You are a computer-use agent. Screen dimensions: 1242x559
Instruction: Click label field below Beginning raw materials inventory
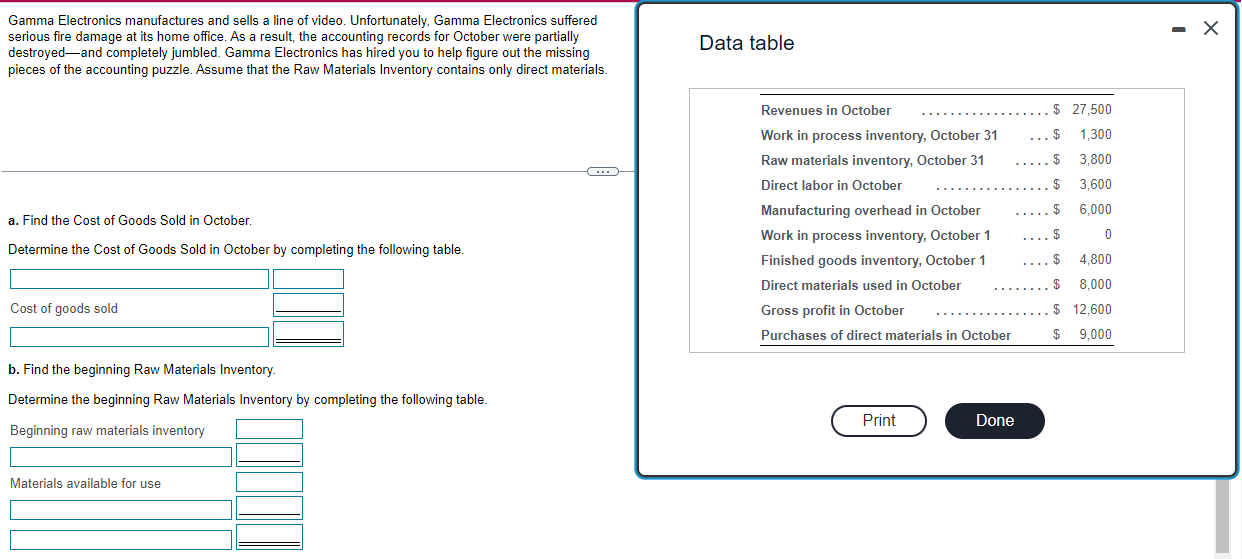[x=121, y=457]
